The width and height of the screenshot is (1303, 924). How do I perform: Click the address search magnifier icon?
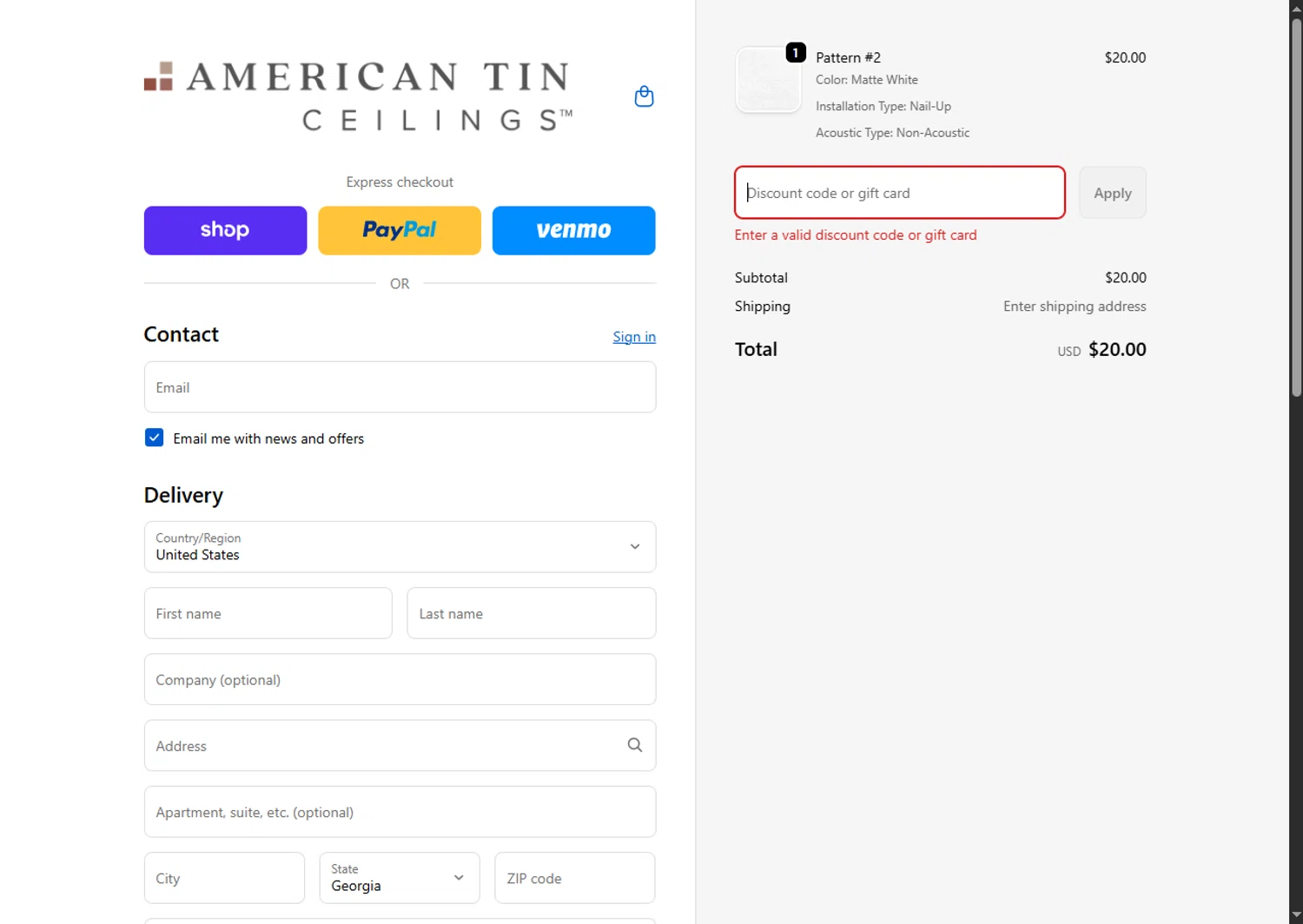pos(635,745)
